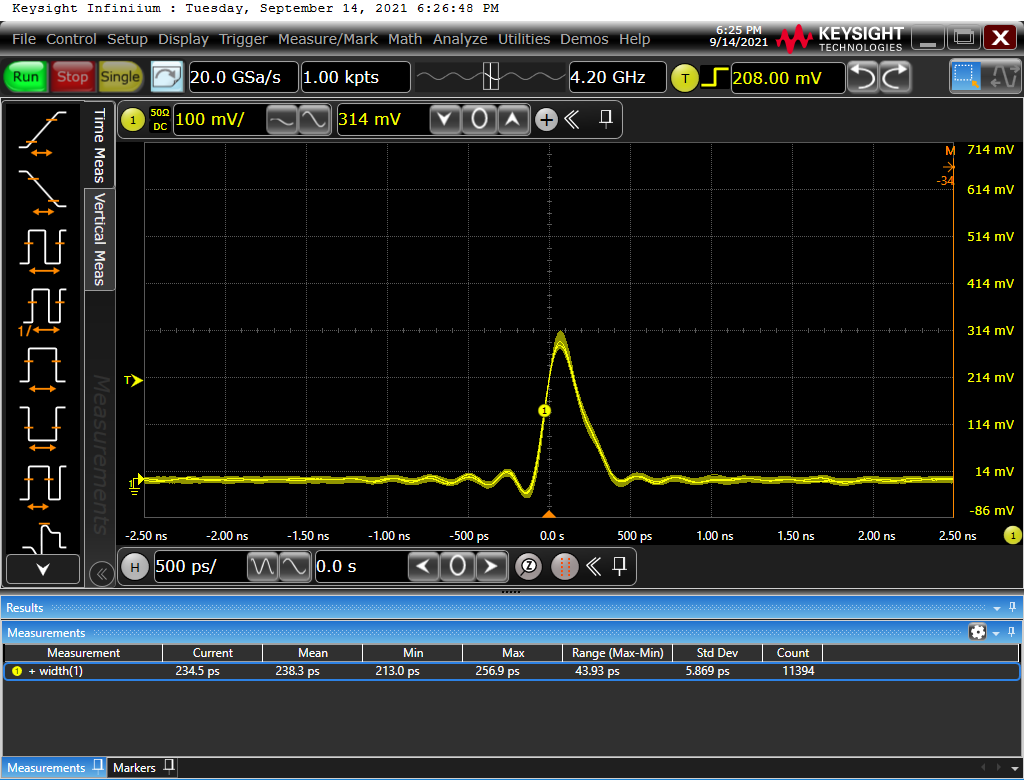Image resolution: width=1024 pixels, height=780 pixels.
Task: Click the horizontal zoom icon
Action: coord(529,567)
